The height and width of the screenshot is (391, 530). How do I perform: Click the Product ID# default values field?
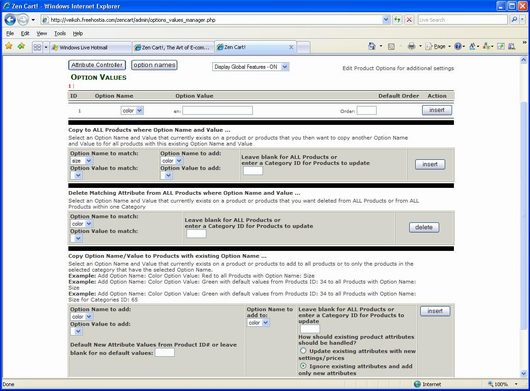point(165,352)
